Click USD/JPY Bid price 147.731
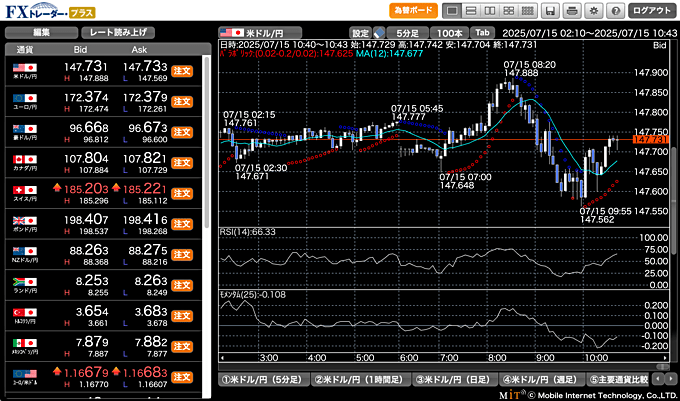The width and height of the screenshot is (680, 401). (x=85, y=66)
